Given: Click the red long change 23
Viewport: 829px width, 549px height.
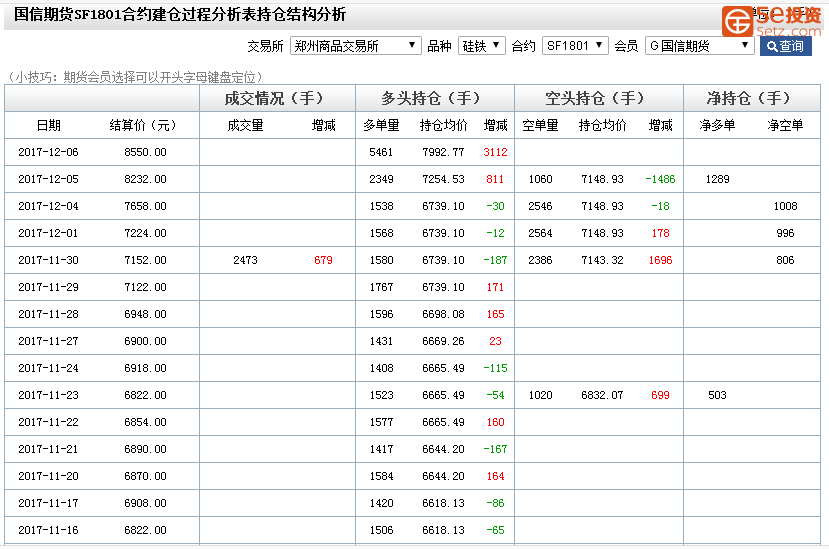Looking at the screenshot, I should pyautogui.click(x=495, y=341).
